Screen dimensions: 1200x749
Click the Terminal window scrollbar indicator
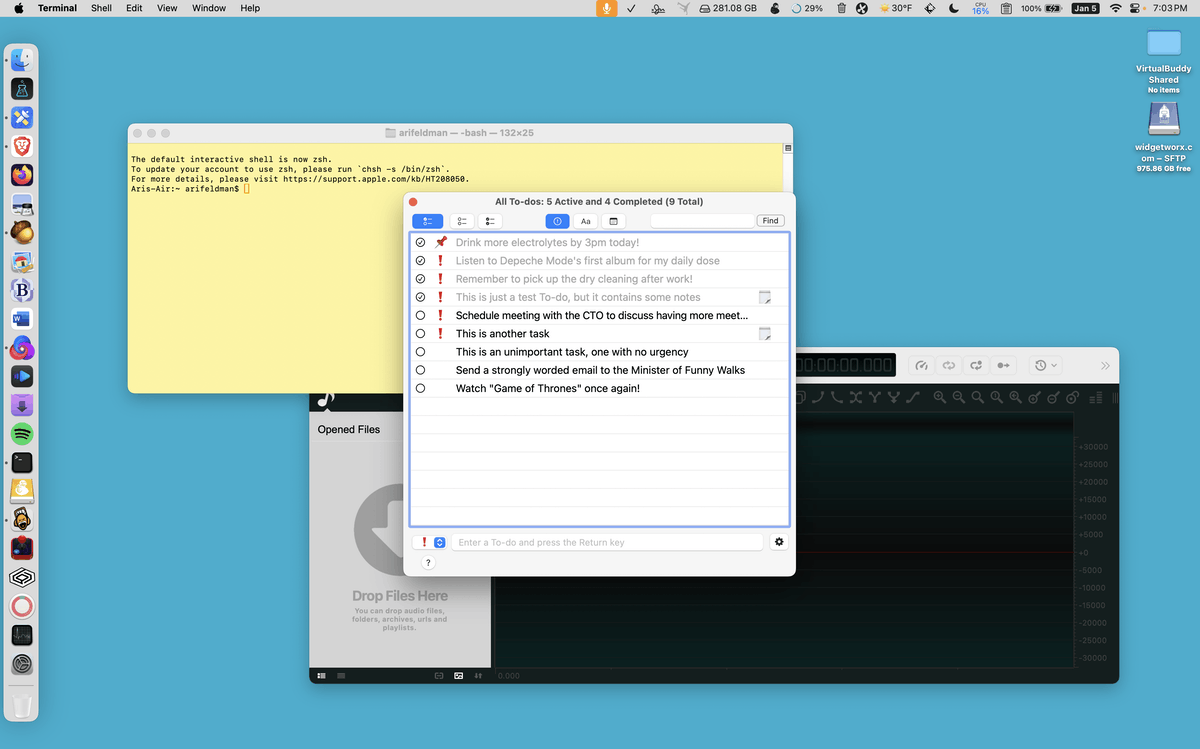[x=788, y=149]
